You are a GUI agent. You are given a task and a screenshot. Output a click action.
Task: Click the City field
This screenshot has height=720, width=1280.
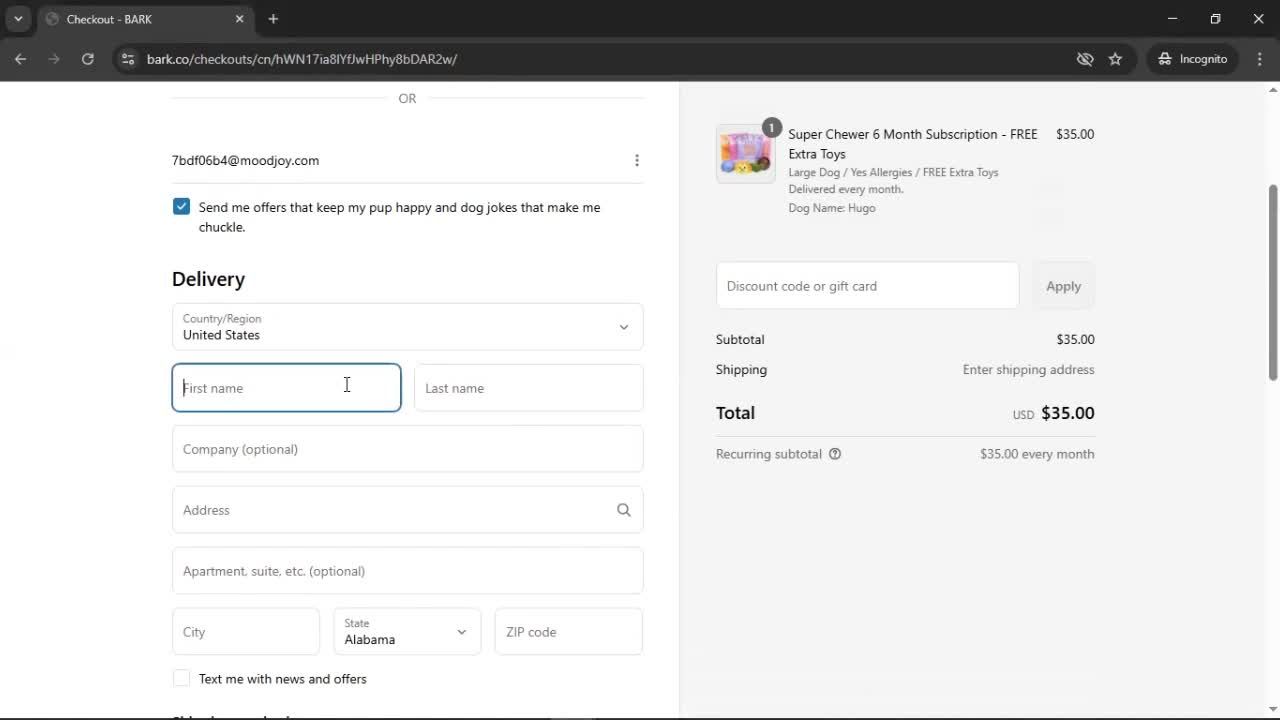click(245, 632)
